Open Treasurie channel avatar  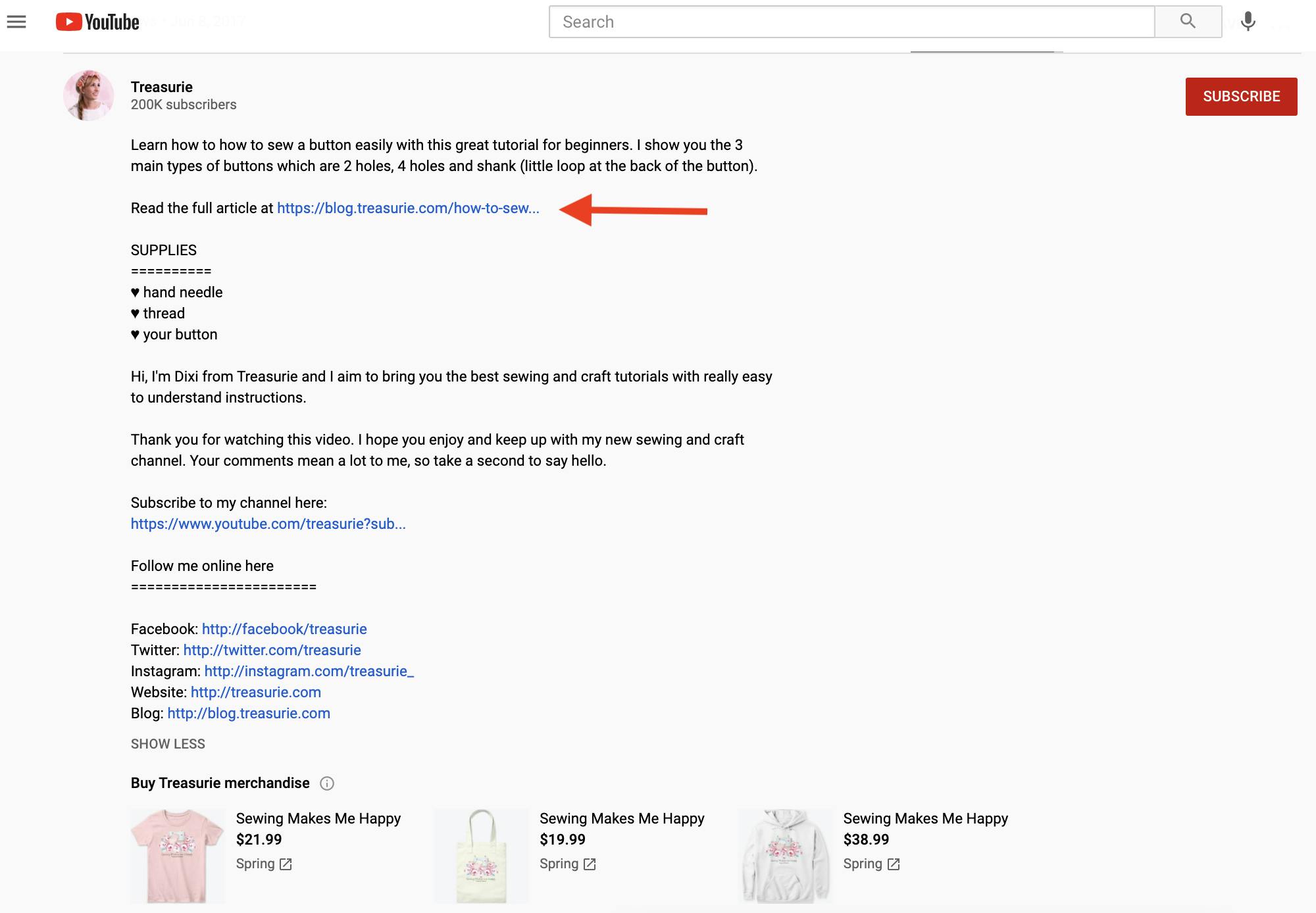tap(88, 95)
